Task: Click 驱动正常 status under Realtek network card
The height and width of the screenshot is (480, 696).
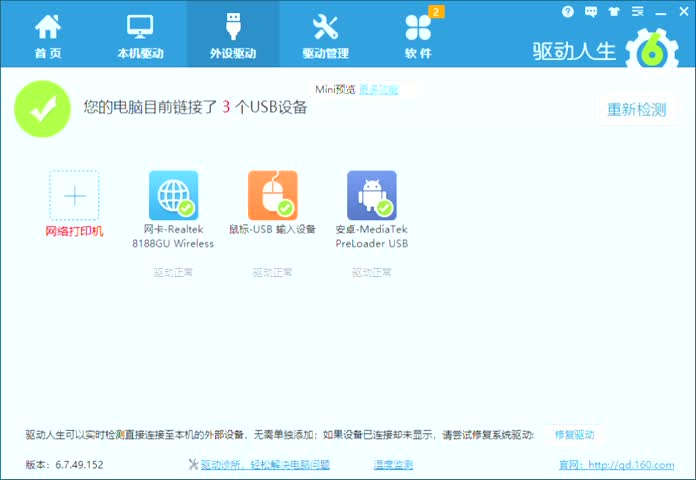Action: [173, 272]
